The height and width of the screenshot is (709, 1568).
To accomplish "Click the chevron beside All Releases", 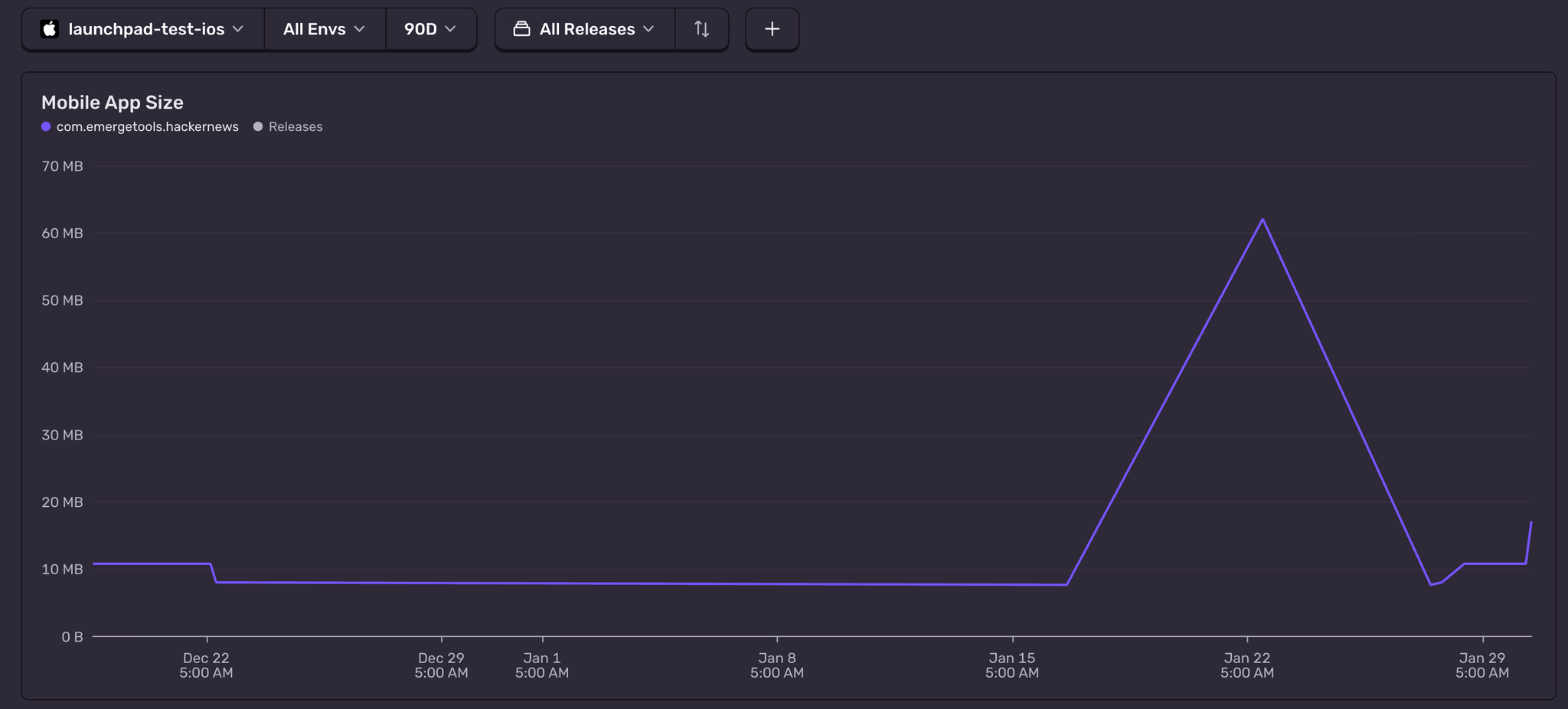I will [649, 28].
